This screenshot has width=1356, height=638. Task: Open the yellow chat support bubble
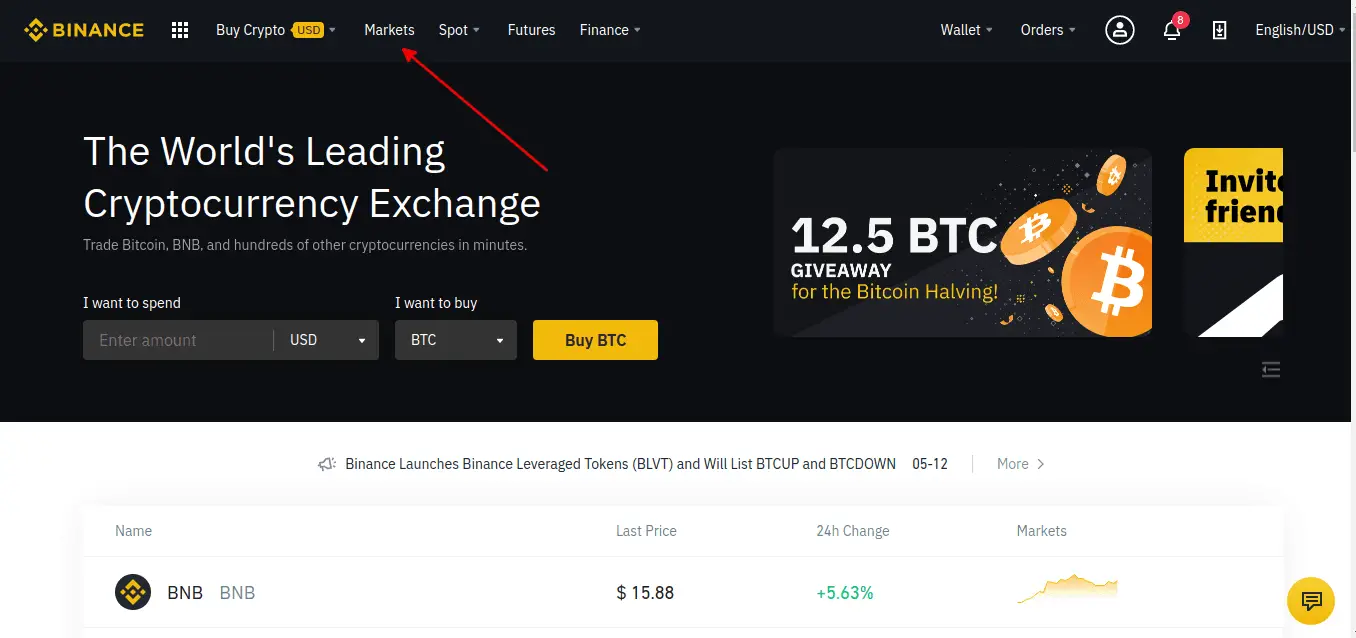coord(1311,601)
